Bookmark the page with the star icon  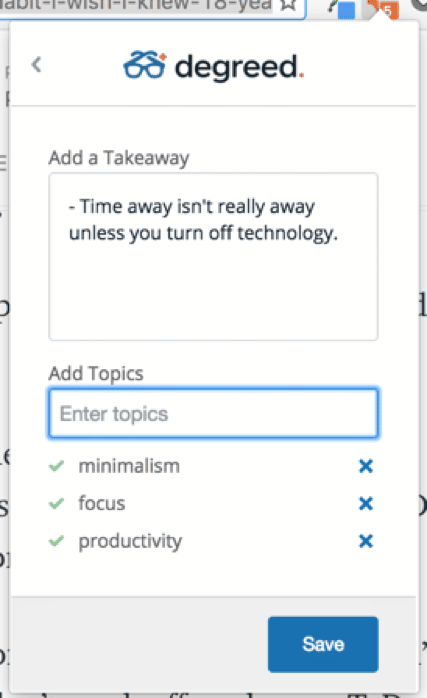(289, 4)
